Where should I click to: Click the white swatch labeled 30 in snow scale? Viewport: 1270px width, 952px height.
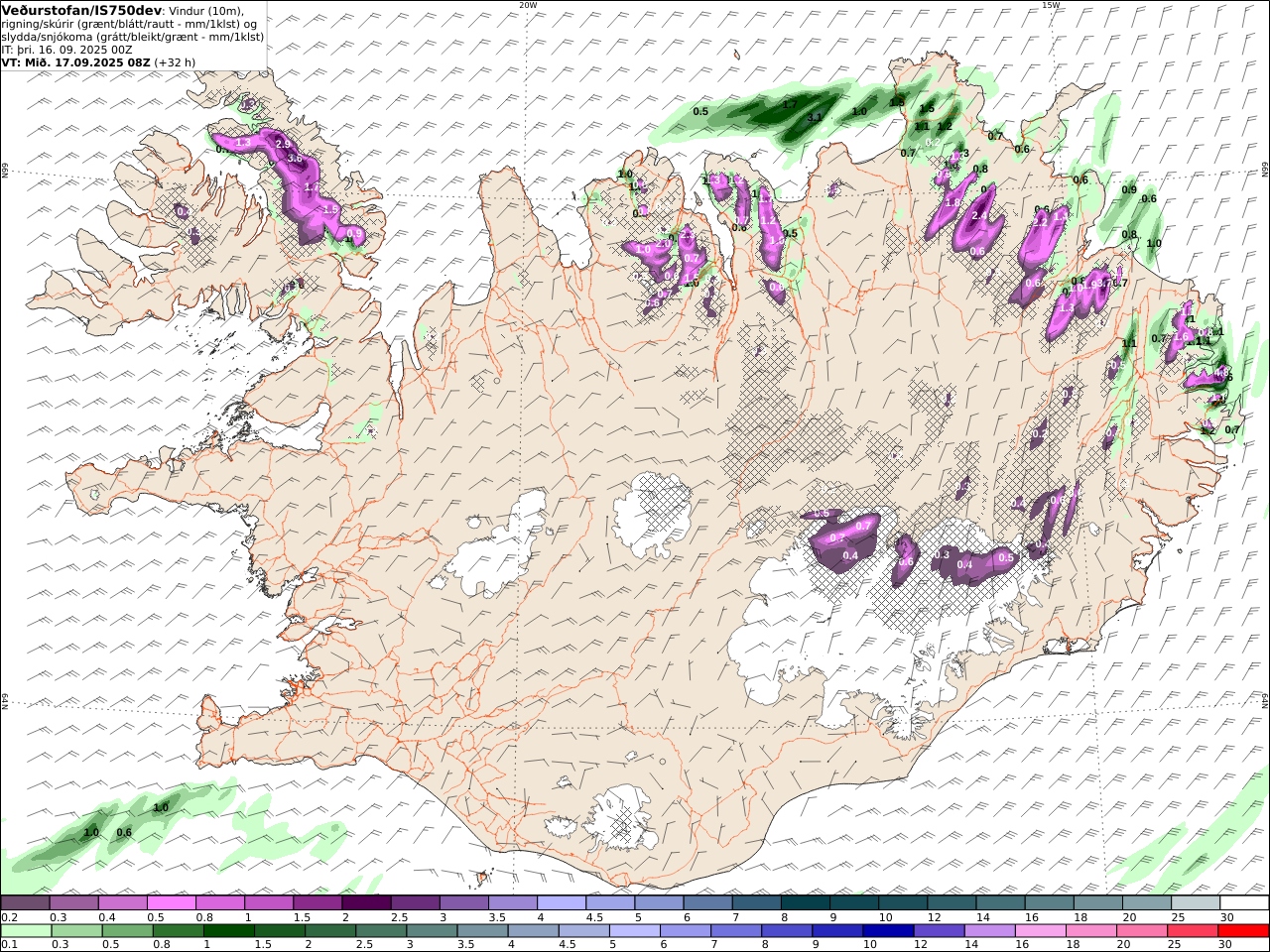pyautogui.click(x=1244, y=903)
